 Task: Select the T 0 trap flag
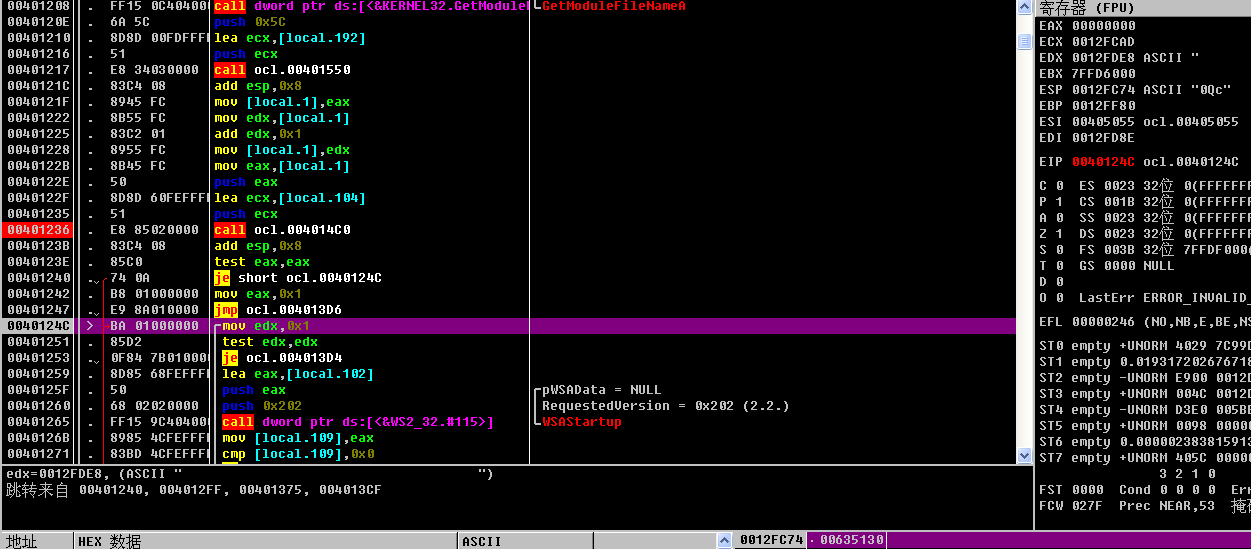[x=1051, y=266]
